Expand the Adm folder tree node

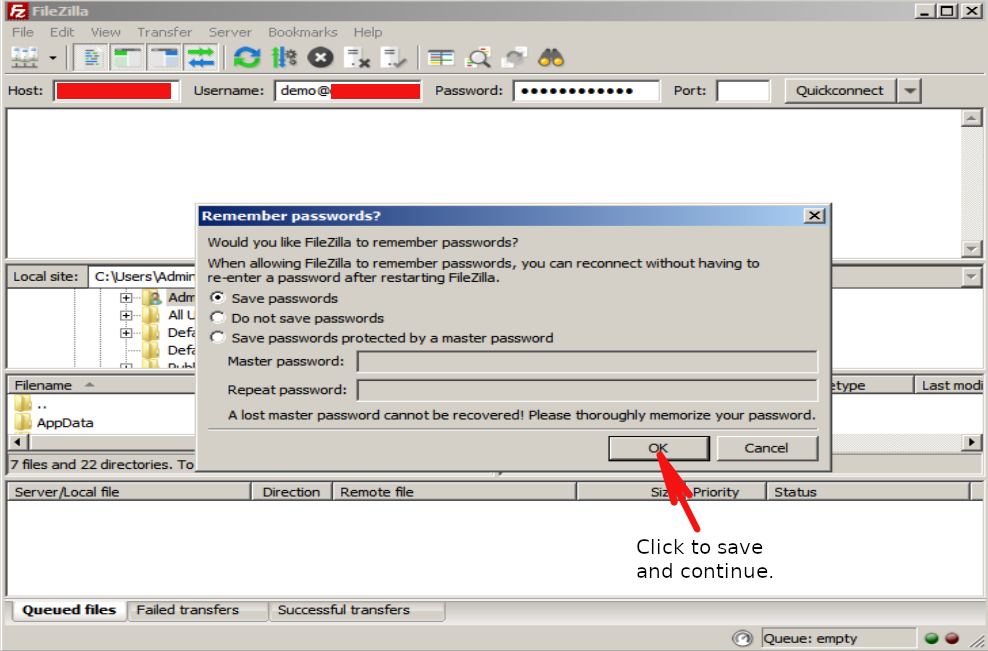pos(126,297)
